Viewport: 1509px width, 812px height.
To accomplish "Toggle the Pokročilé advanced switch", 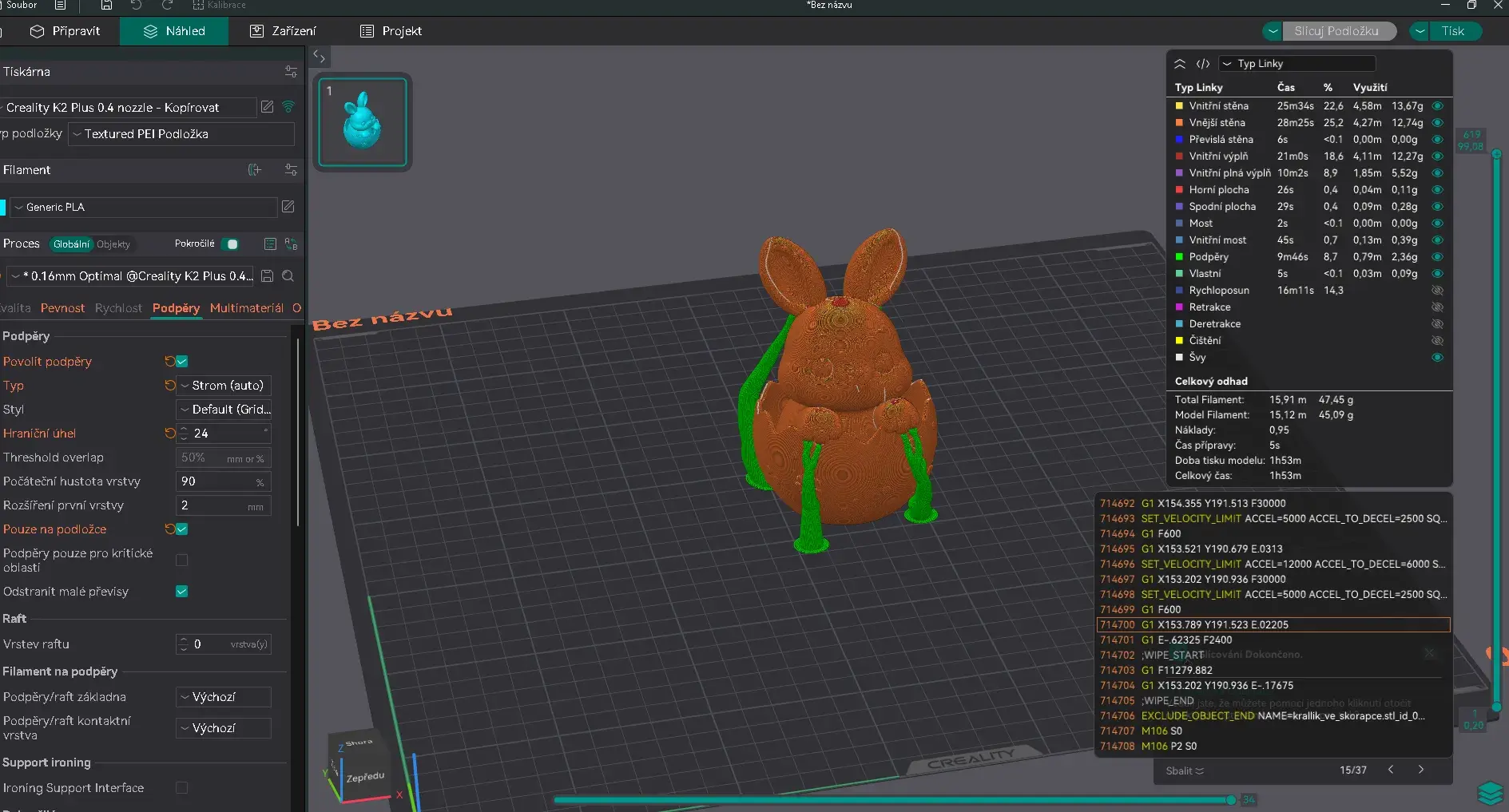I will pyautogui.click(x=230, y=244).
